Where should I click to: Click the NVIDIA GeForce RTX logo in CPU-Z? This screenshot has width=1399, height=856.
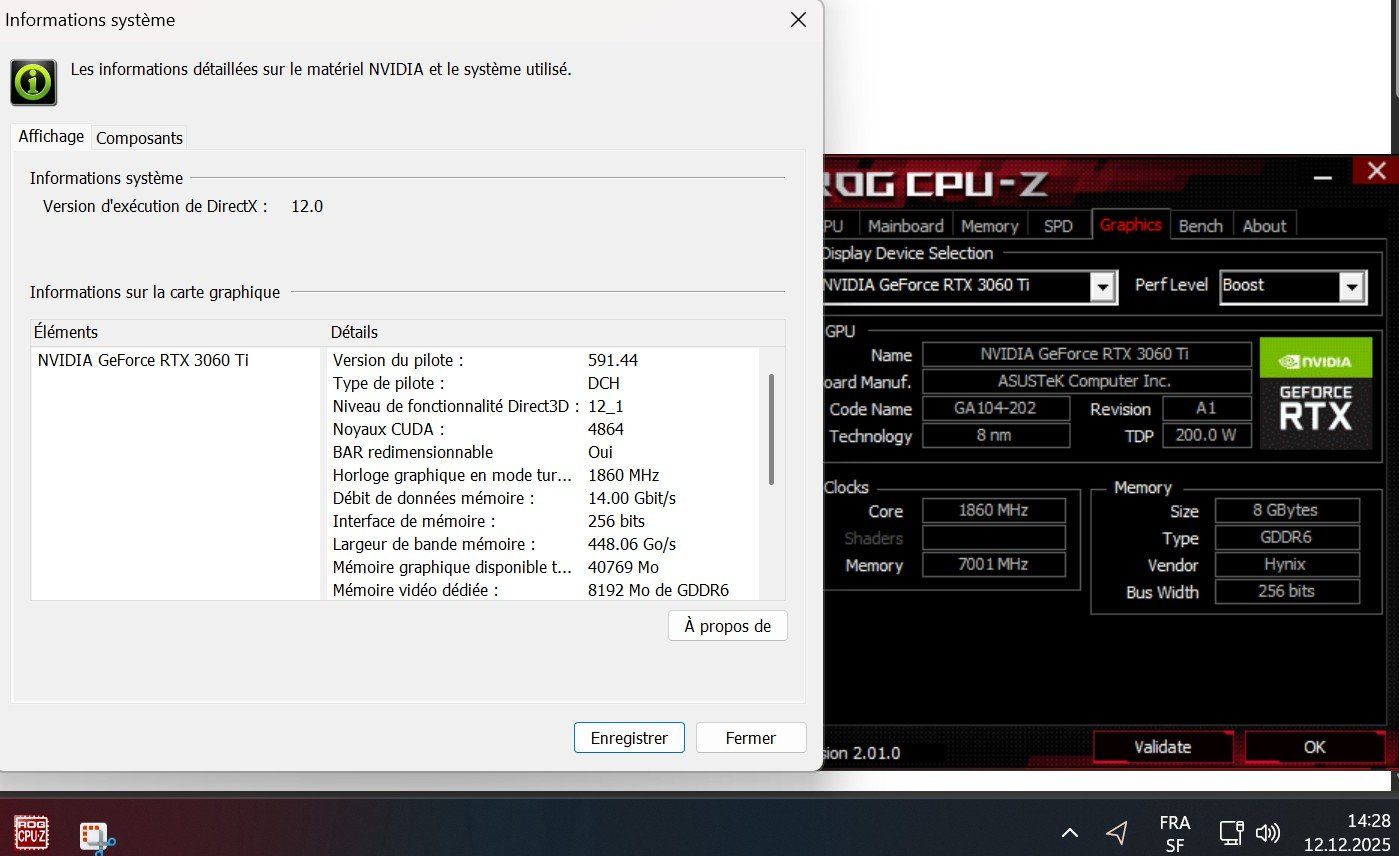1315,392
